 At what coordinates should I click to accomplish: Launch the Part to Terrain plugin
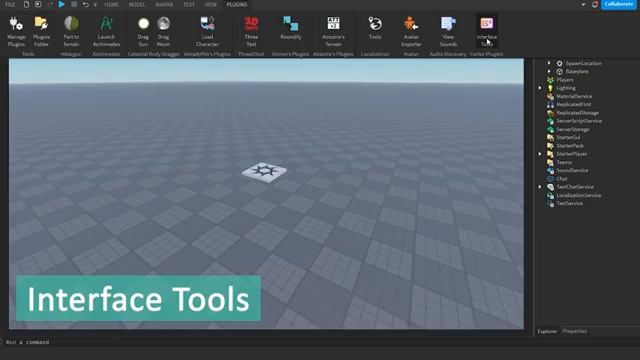click(x=71, y=31)
